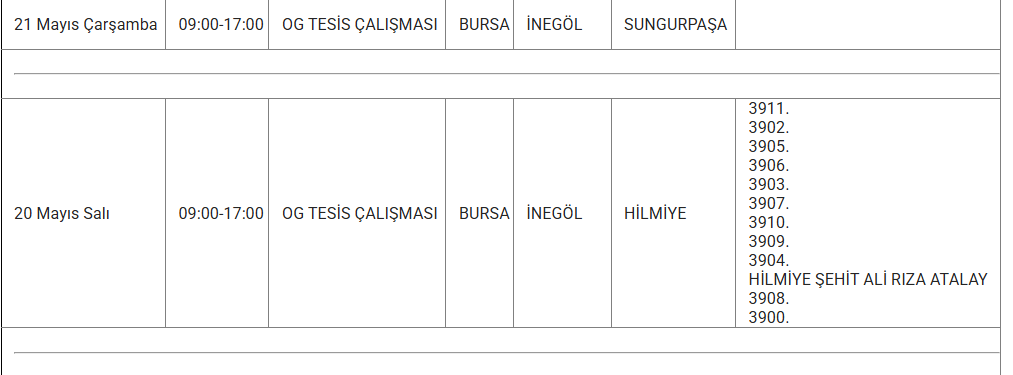Click HİLMİYE ŞEHİT ALİ RIZA ATALAY text
1013x375 pixels.
[x=868, y=279]
